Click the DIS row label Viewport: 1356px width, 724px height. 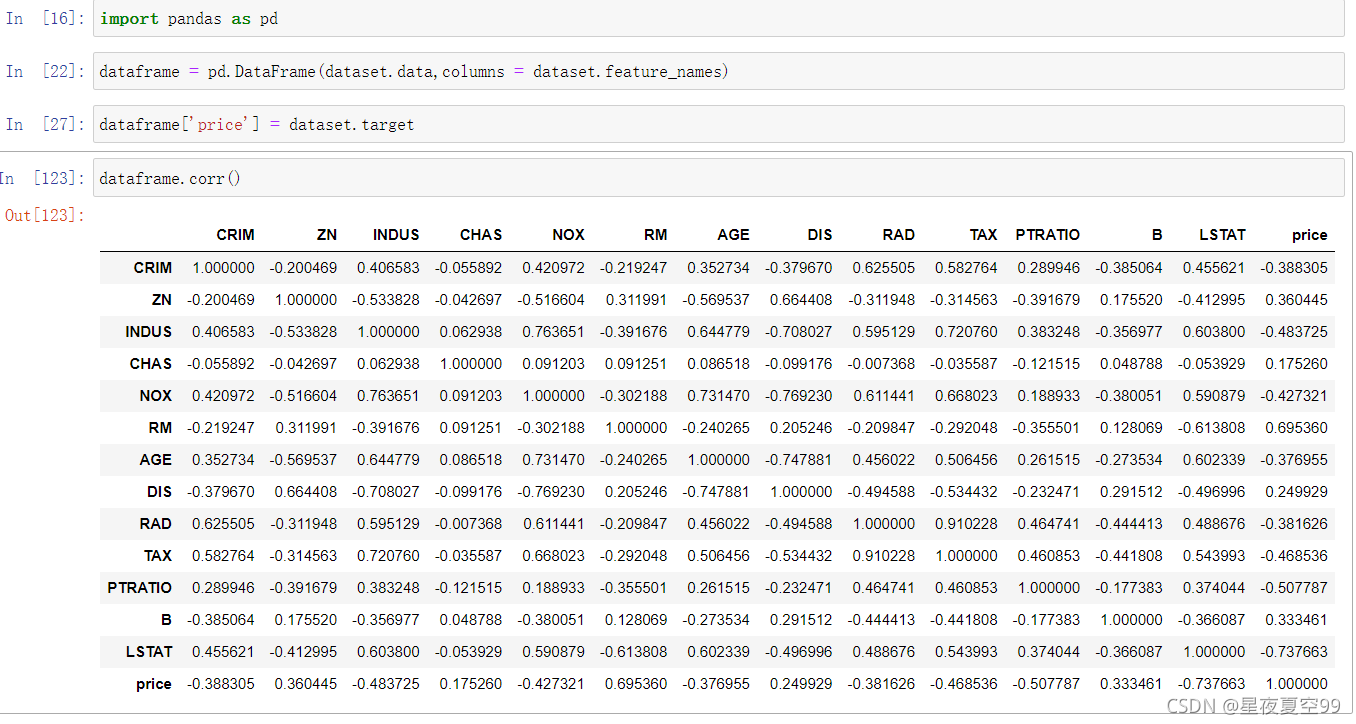coord(160,492)
